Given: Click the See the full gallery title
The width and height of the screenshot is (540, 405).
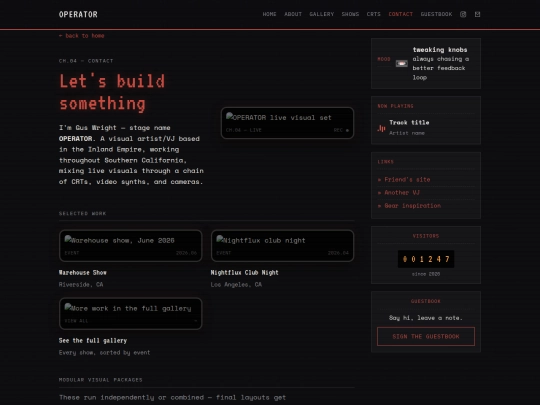Looking at the screenshot, I should pos(93,341).
